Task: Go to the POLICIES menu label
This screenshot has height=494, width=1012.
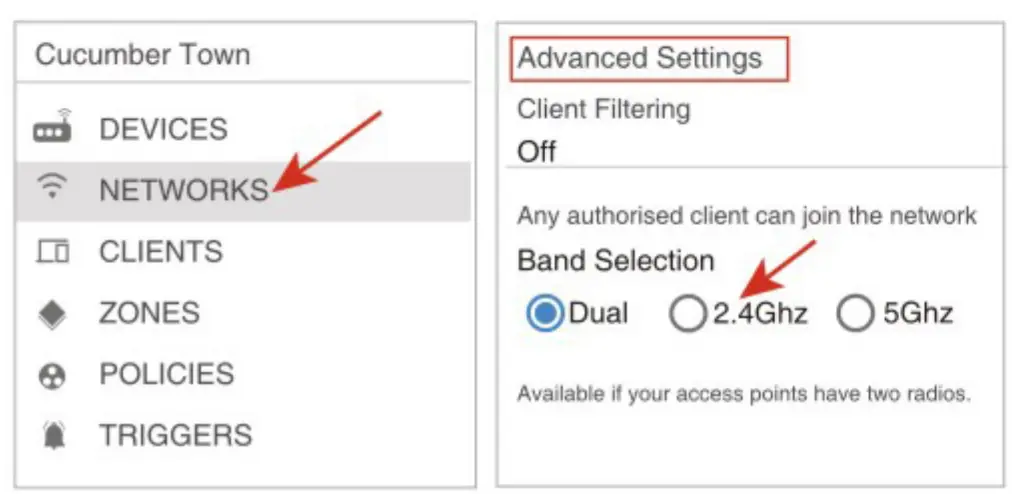Action: click(166, 375)
